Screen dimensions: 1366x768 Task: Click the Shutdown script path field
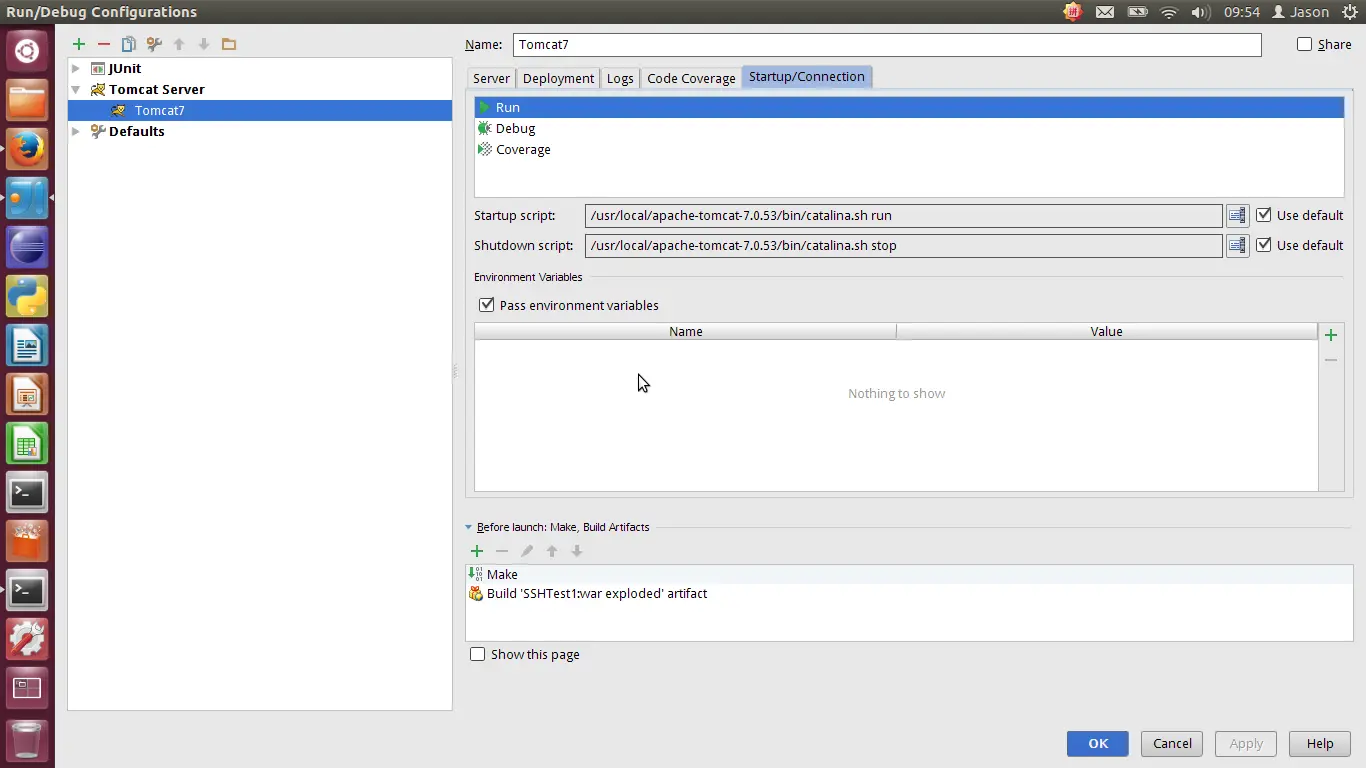click(904, 245)
